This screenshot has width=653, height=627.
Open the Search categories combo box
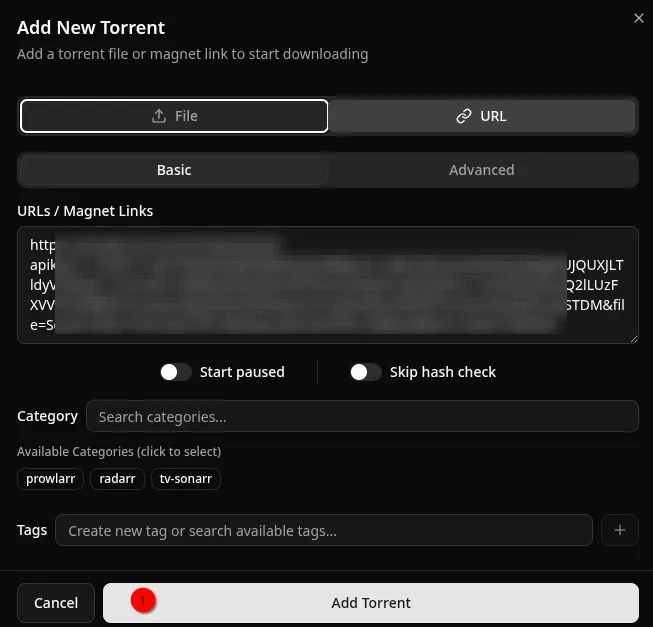(362, 417)
